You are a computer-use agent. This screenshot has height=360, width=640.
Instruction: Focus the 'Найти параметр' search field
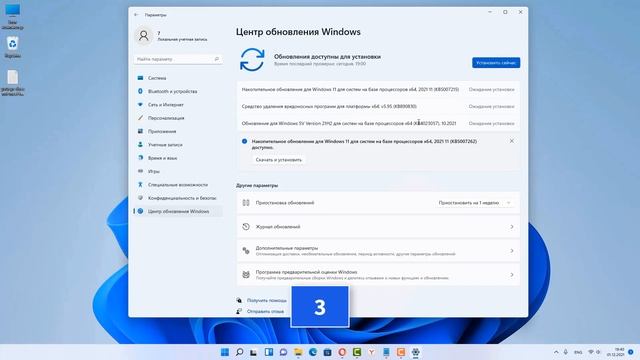178,59
